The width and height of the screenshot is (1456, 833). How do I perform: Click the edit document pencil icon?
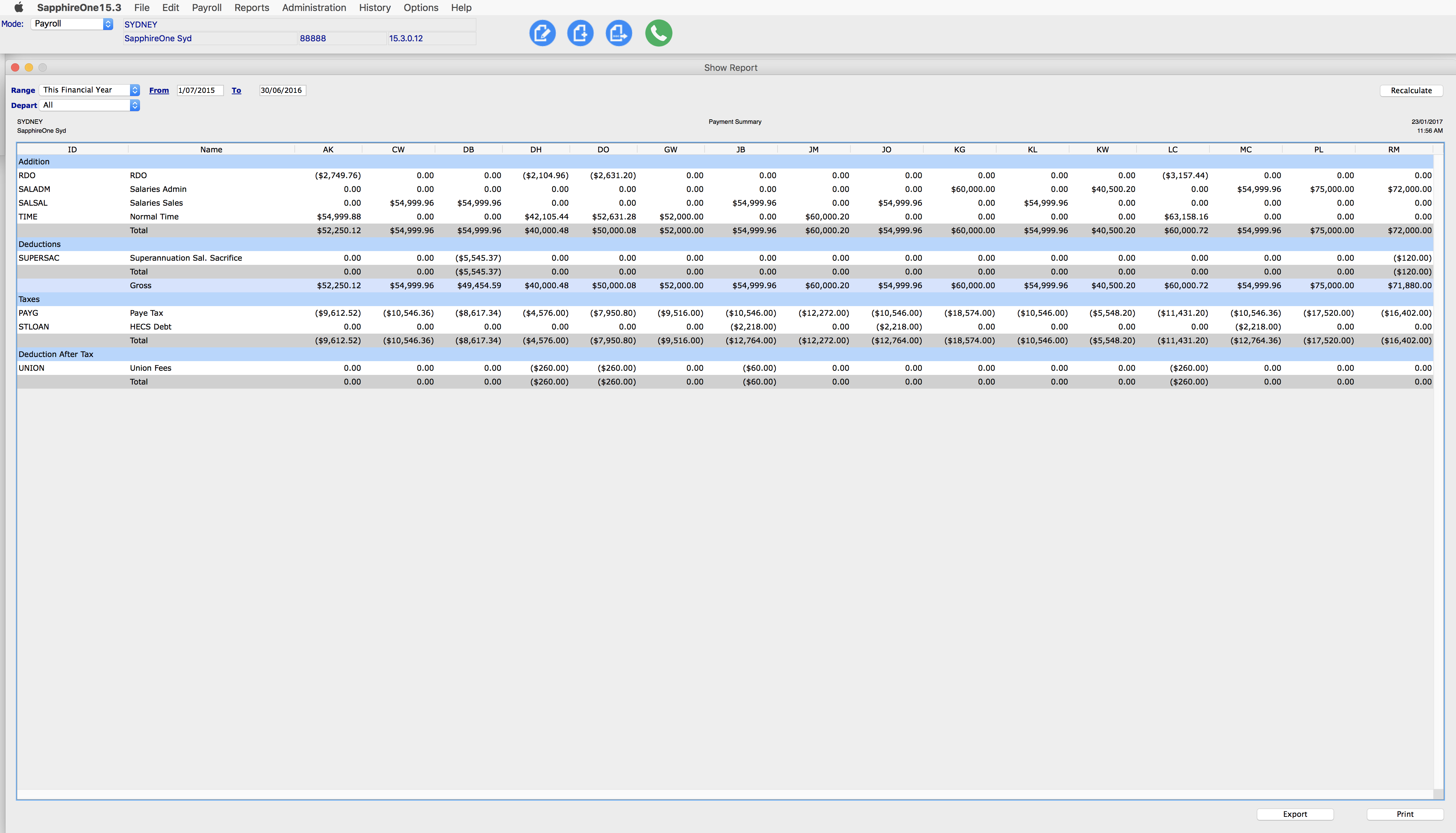click(x=542, y=33)
